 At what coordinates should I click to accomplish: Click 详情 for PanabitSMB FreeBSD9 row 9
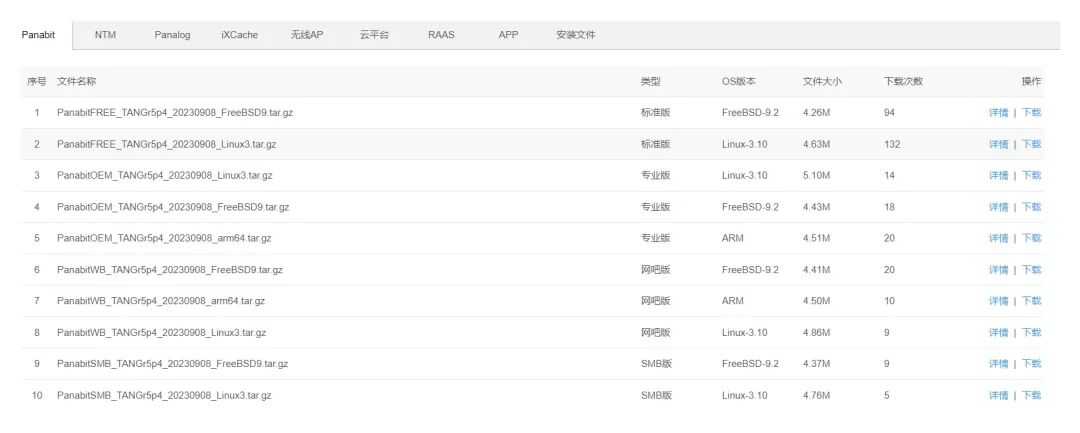pos(999,363)
